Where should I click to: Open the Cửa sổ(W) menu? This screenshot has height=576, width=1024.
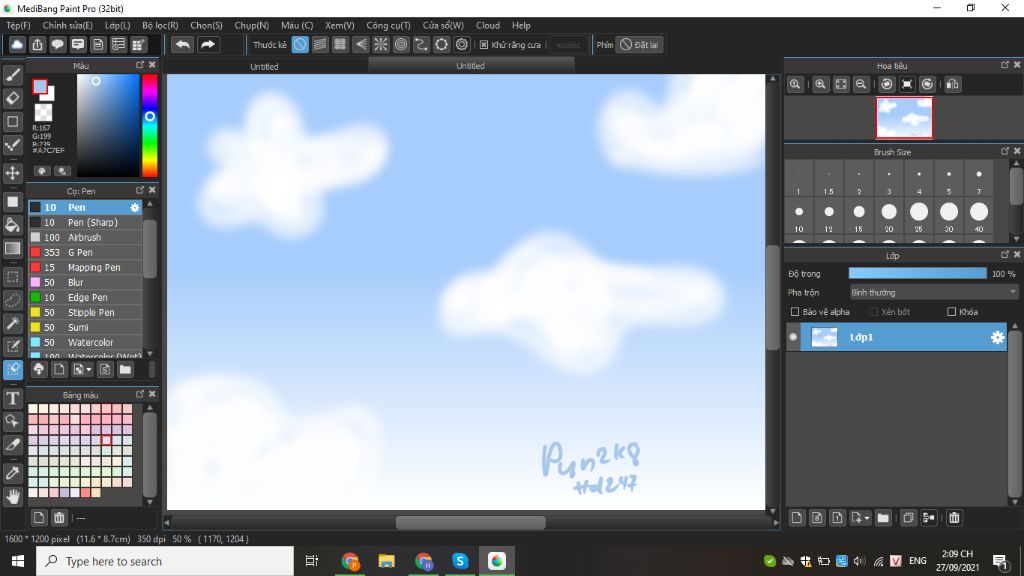(x=443, y=25)
